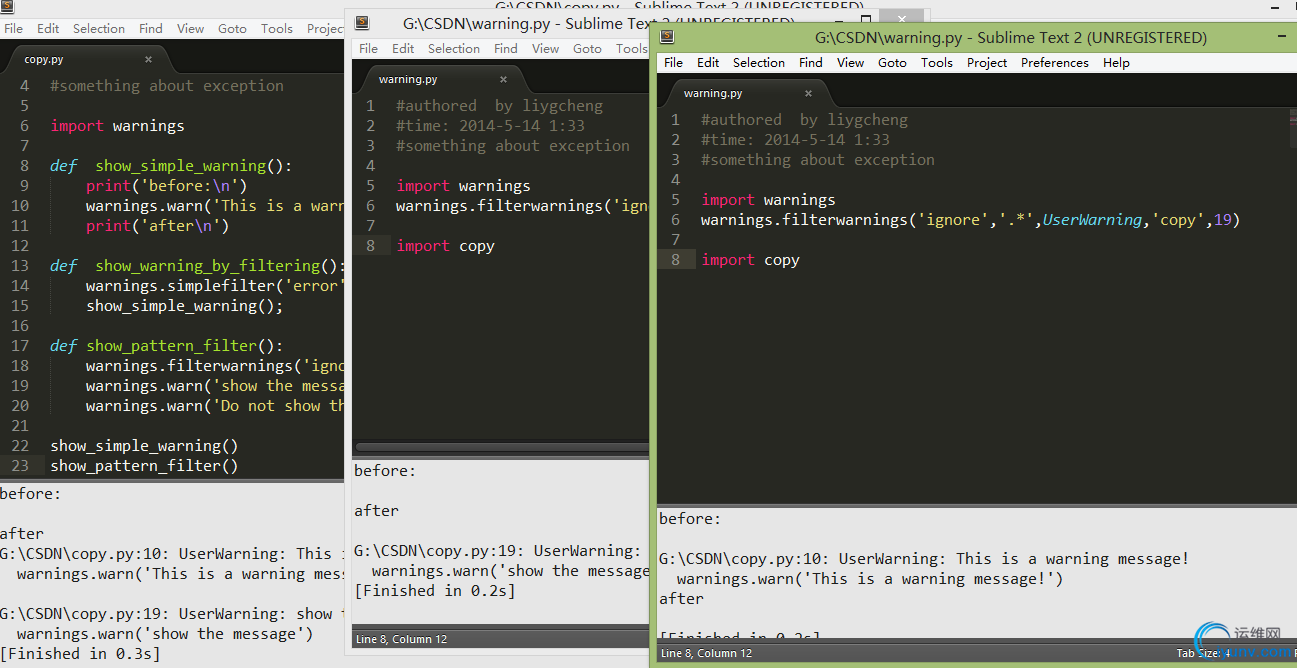The image size is (1297, 668).
Task: Click 'Line 8, Column 12' in the middle window status bar
Action: pos(401,639)
